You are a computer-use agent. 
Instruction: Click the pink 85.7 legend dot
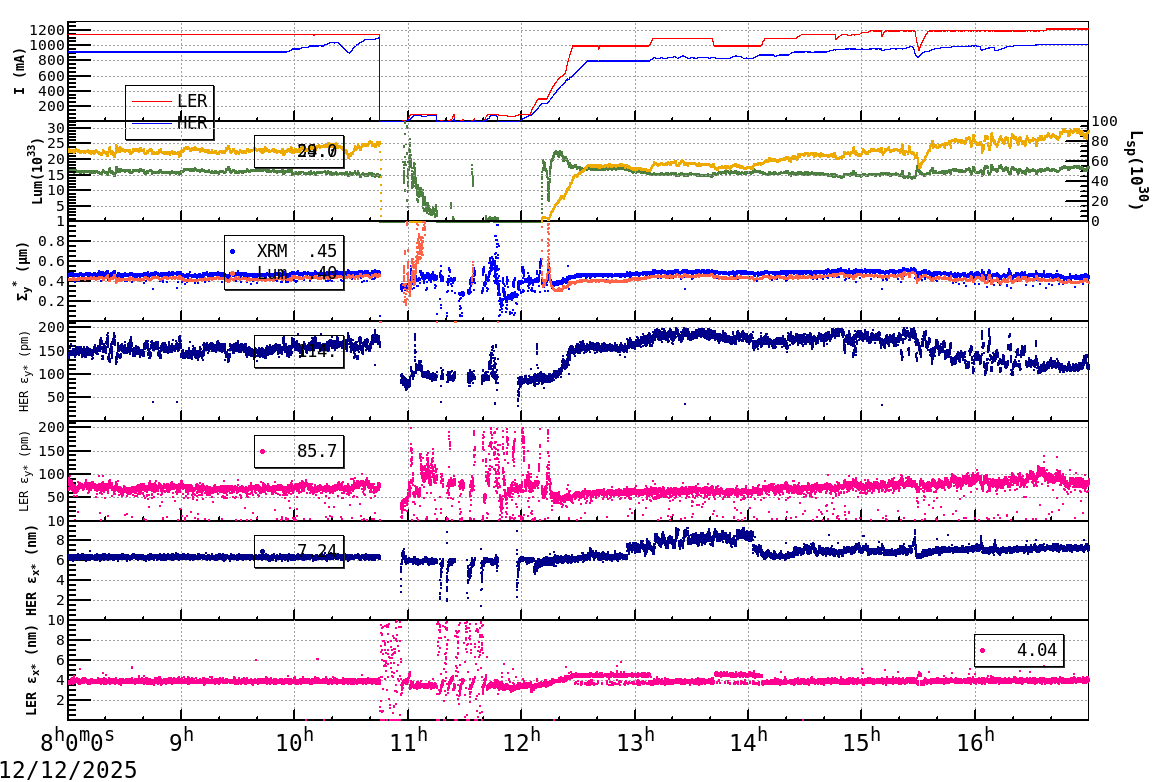[x=262, y=453]
